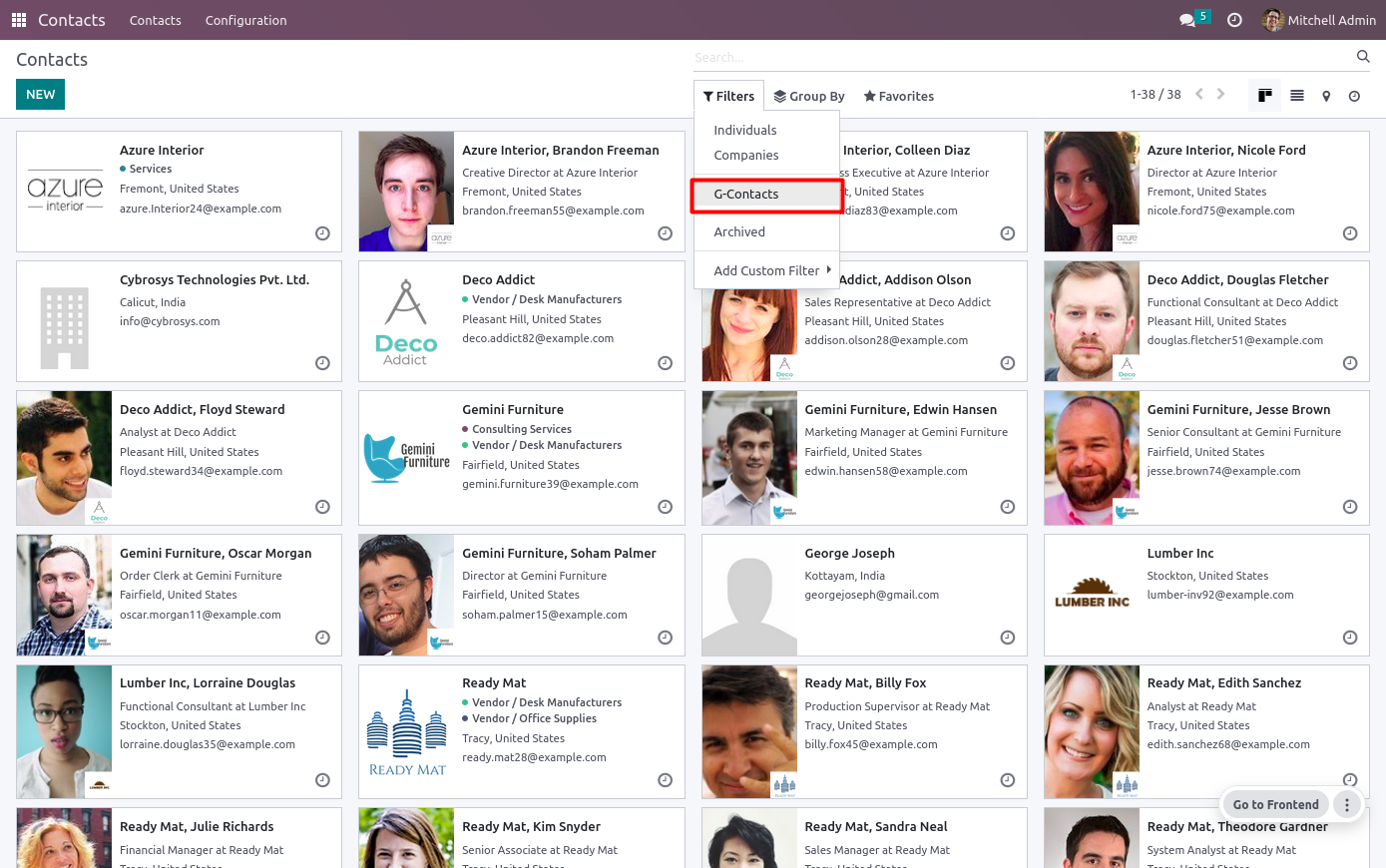Switch to map view pin icon
1386x868 pixels.
coord(1326,96)
